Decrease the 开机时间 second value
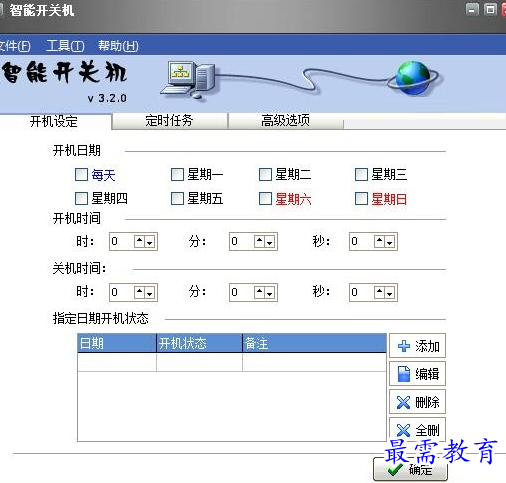 pos(390,241)
